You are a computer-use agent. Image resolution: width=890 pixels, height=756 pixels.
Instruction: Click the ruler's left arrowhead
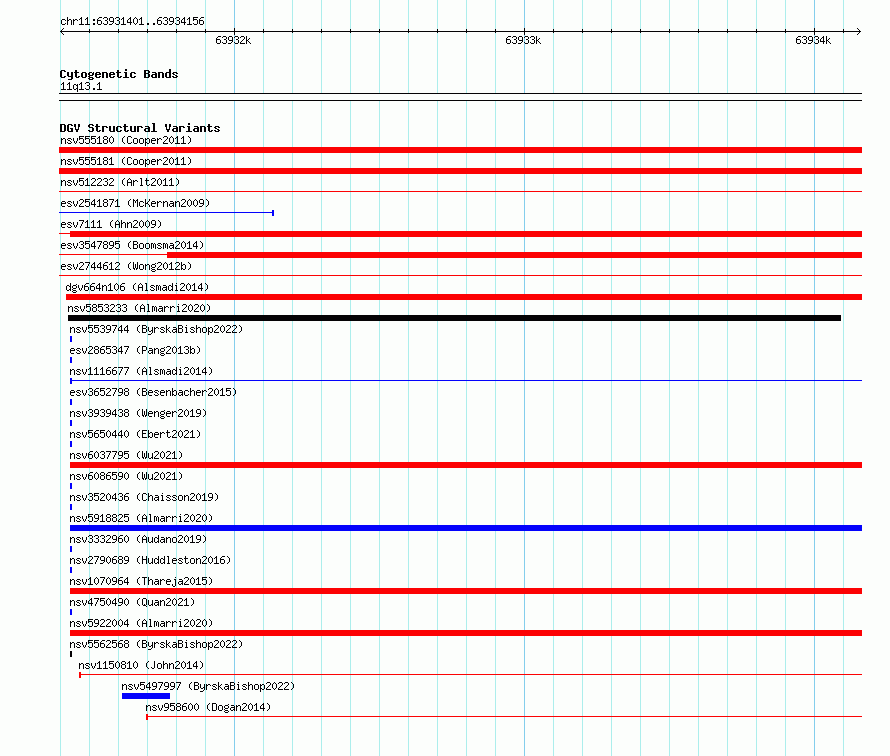point(62,32)
